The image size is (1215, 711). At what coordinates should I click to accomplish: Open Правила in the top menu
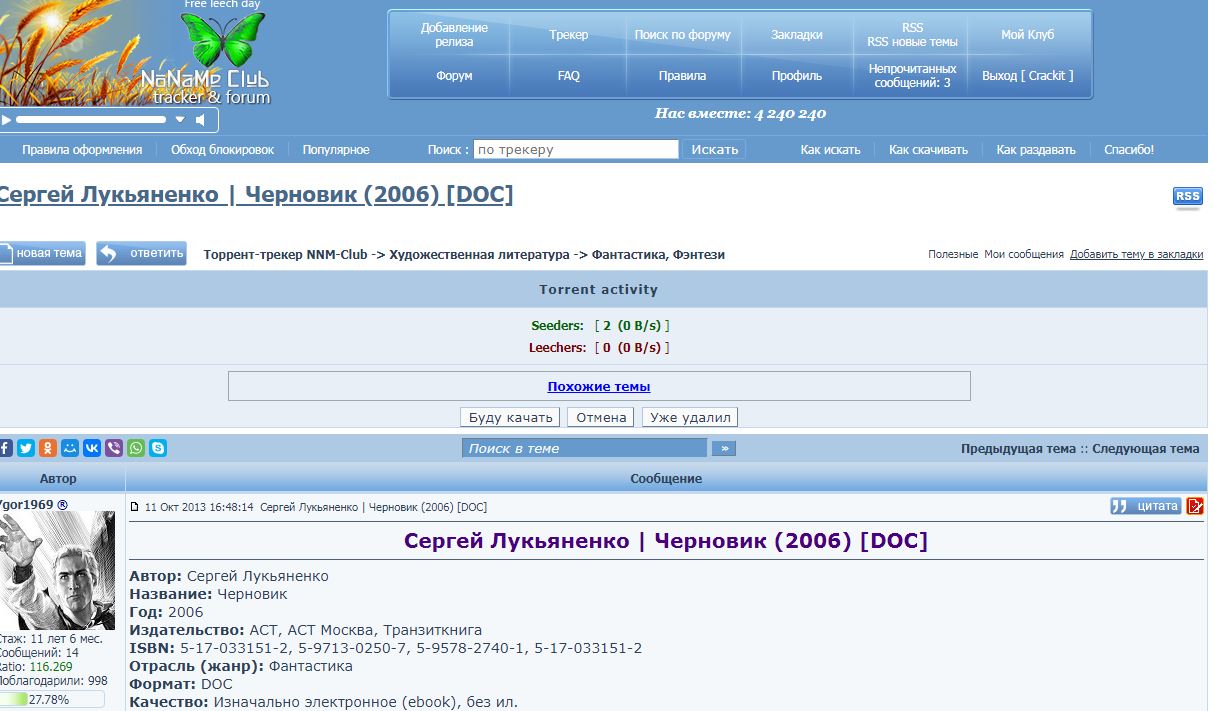[682, 76]
